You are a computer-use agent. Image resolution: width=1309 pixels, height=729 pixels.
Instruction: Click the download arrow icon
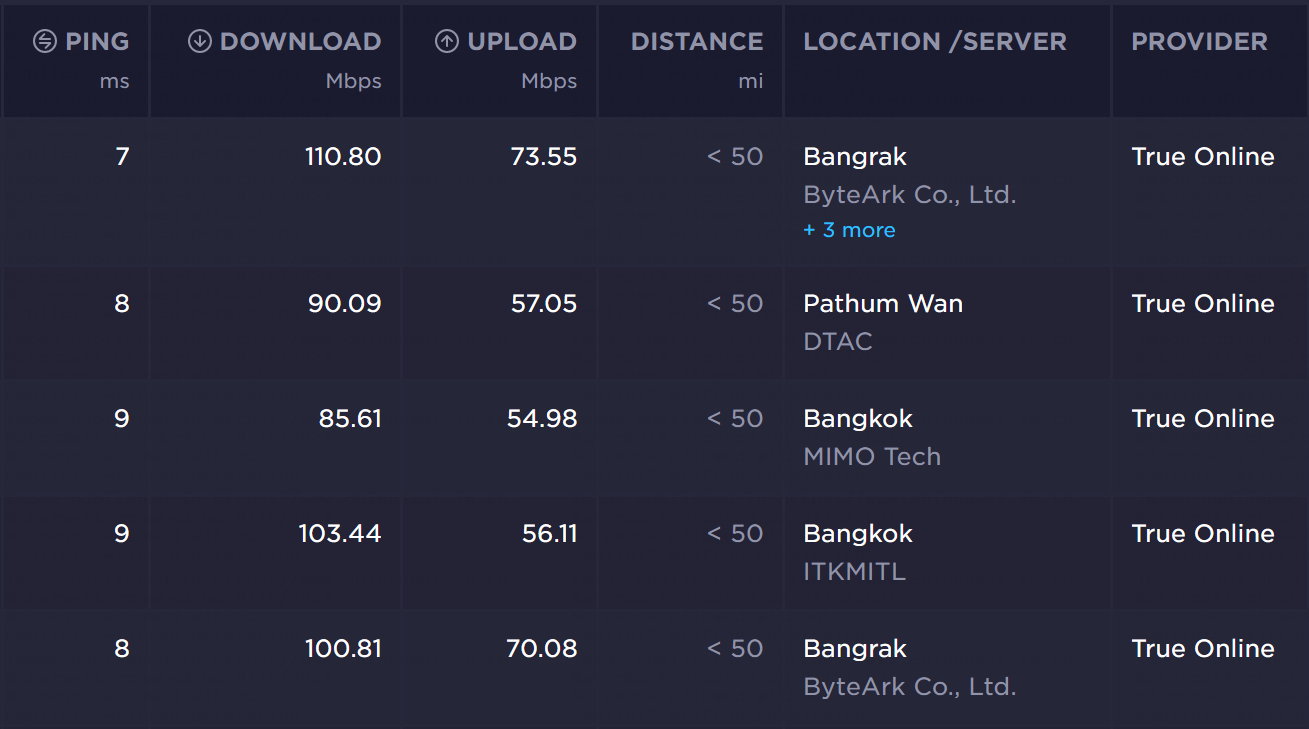(200, 42)
